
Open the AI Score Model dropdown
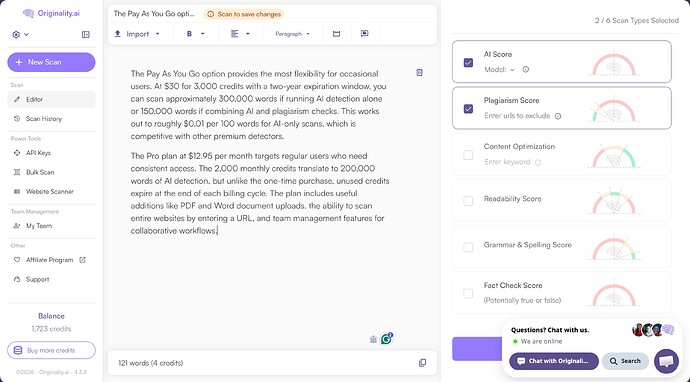(499, 70)
